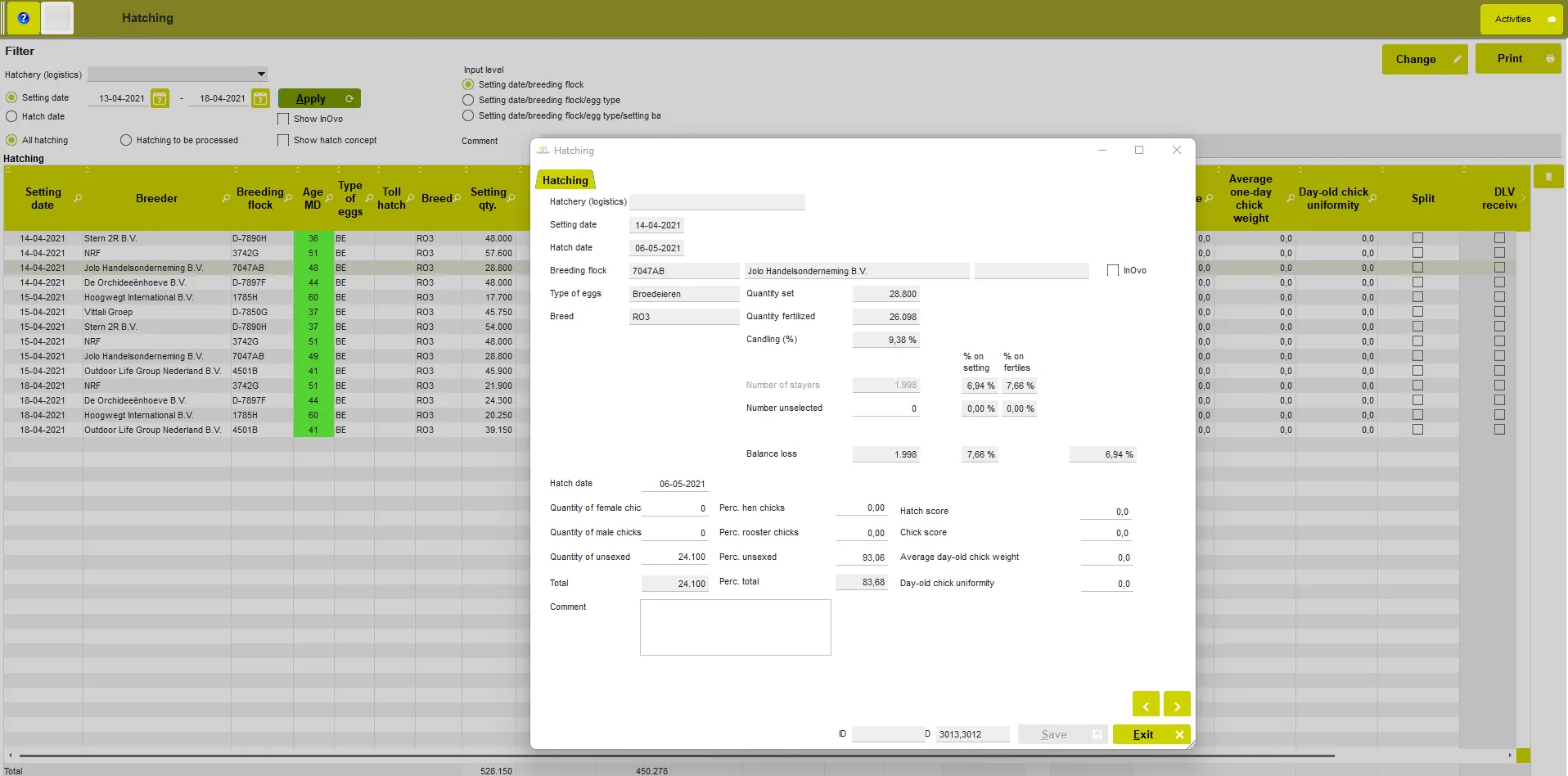Go to previous hatching record arrow
Screen dimensions: 1568x776
tap(1145, 705)
